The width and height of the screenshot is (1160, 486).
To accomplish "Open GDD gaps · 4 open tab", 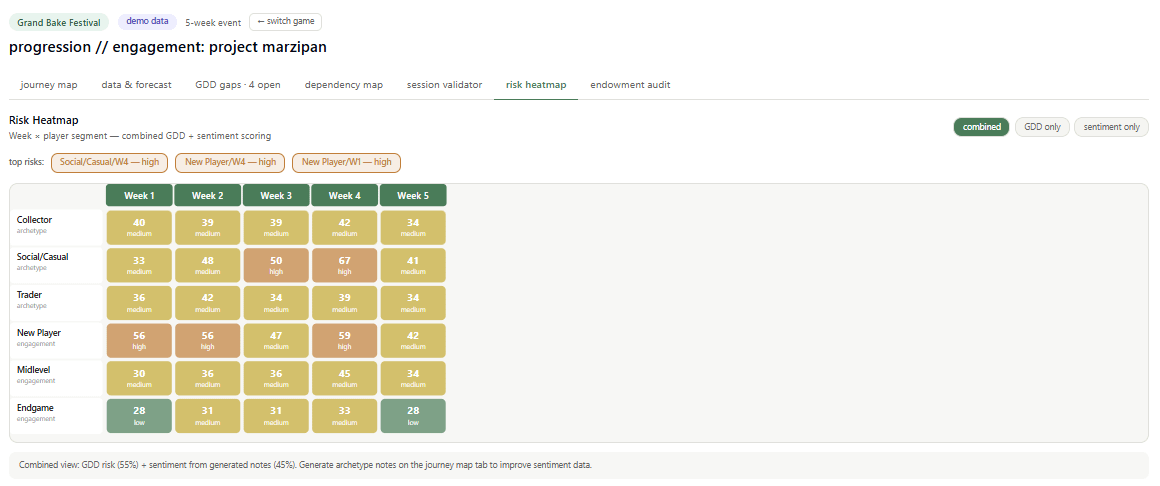I will click(238, 85).
